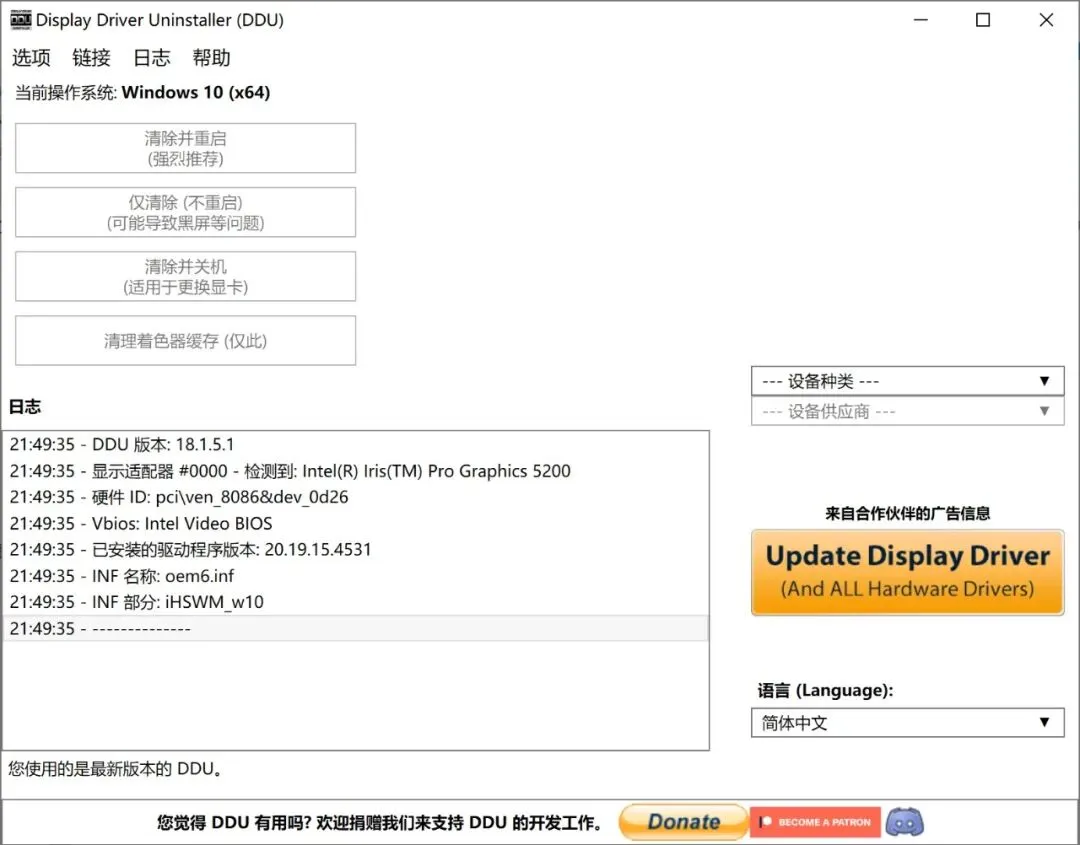This screenshot has height=845, width=1080.
Task: Open the 简体中文 language dropdown
Action: 907,722
